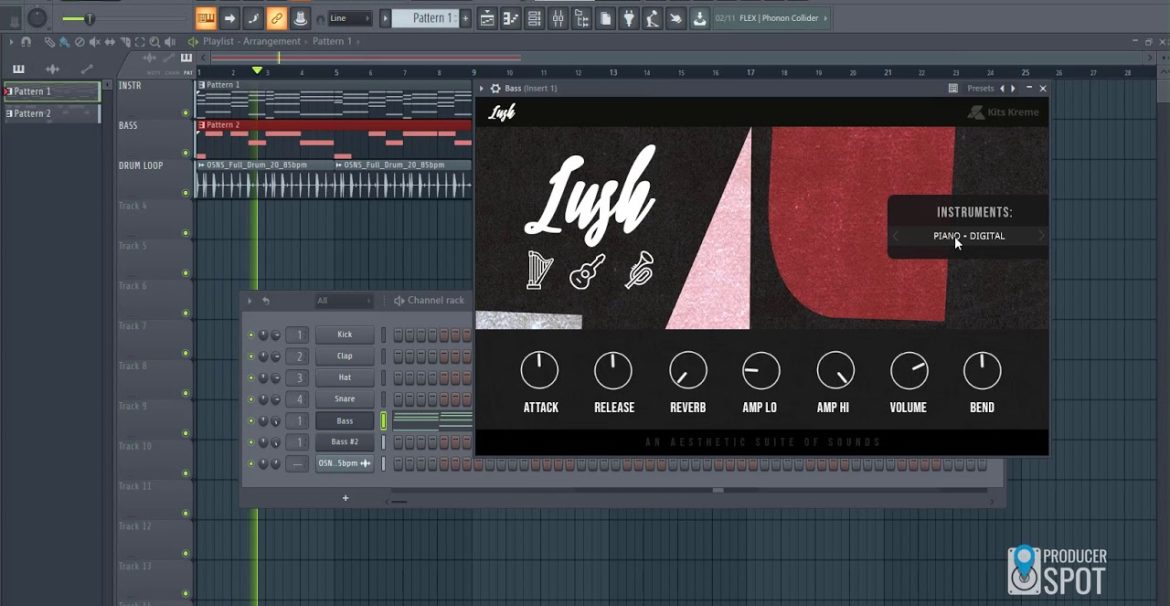Show audio clips in the picker panel

(52, 69)
